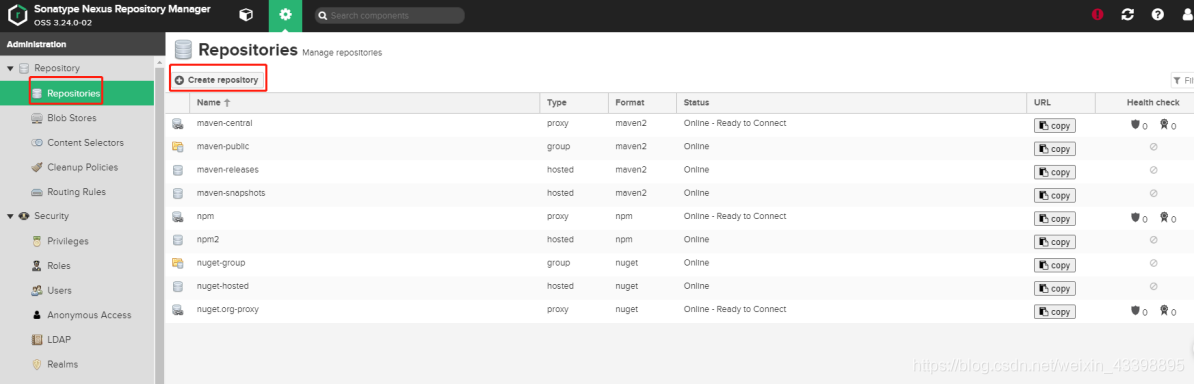Screen dimensions: 1194x384
Task: Click the Blob Stores icon in sidebar
Action: 36,118
